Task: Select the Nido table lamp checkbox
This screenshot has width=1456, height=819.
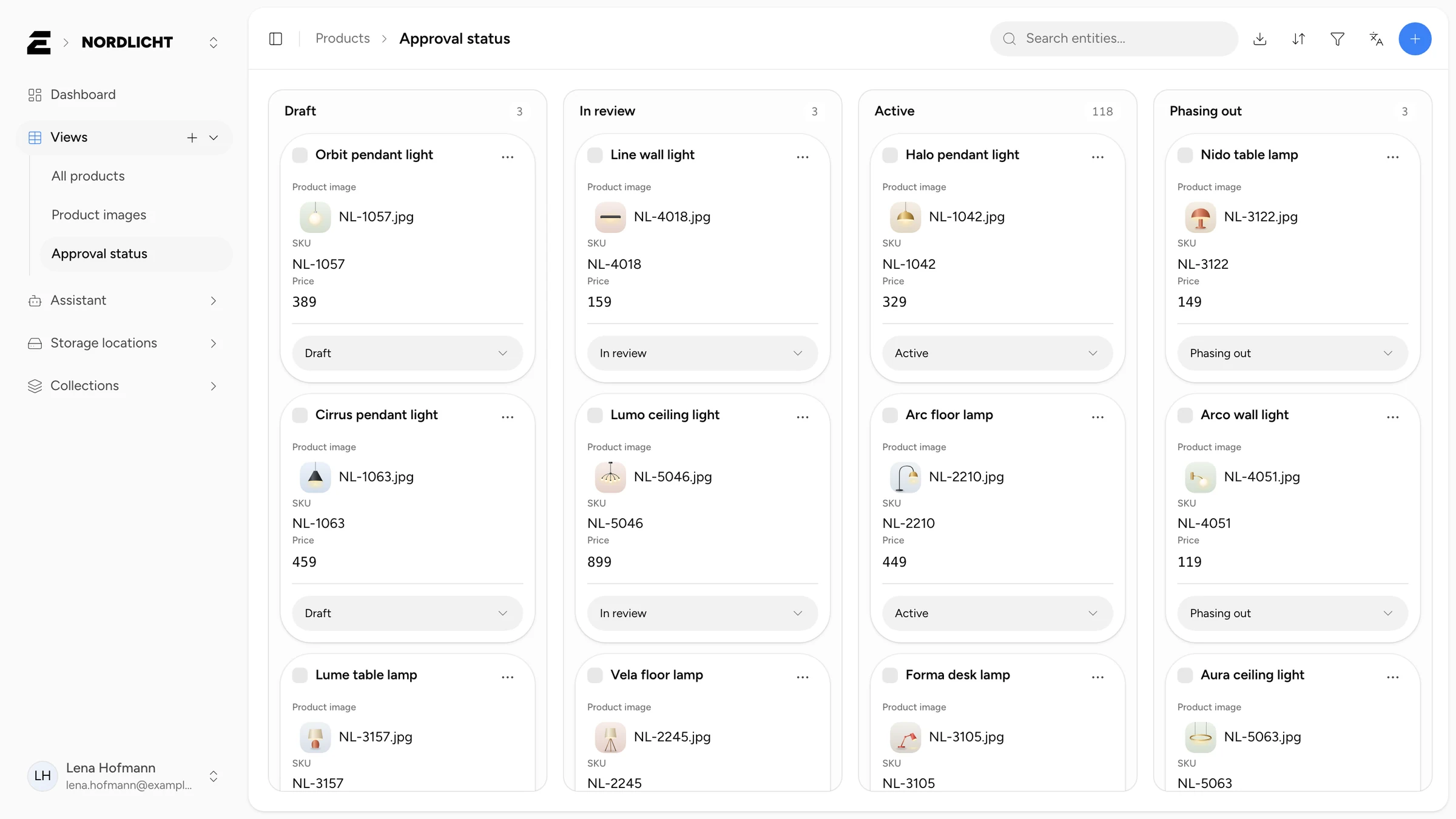Action: [1185, 155]
